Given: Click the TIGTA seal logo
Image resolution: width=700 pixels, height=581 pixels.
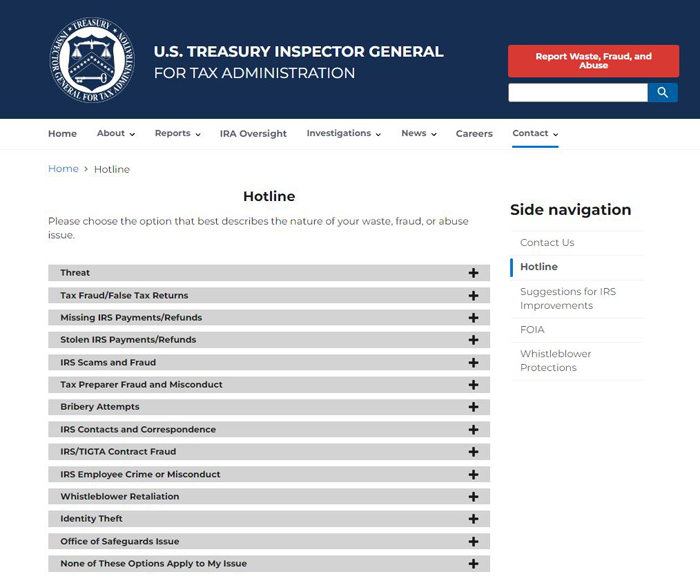Looking at the screenshot, I should [92, 60].
